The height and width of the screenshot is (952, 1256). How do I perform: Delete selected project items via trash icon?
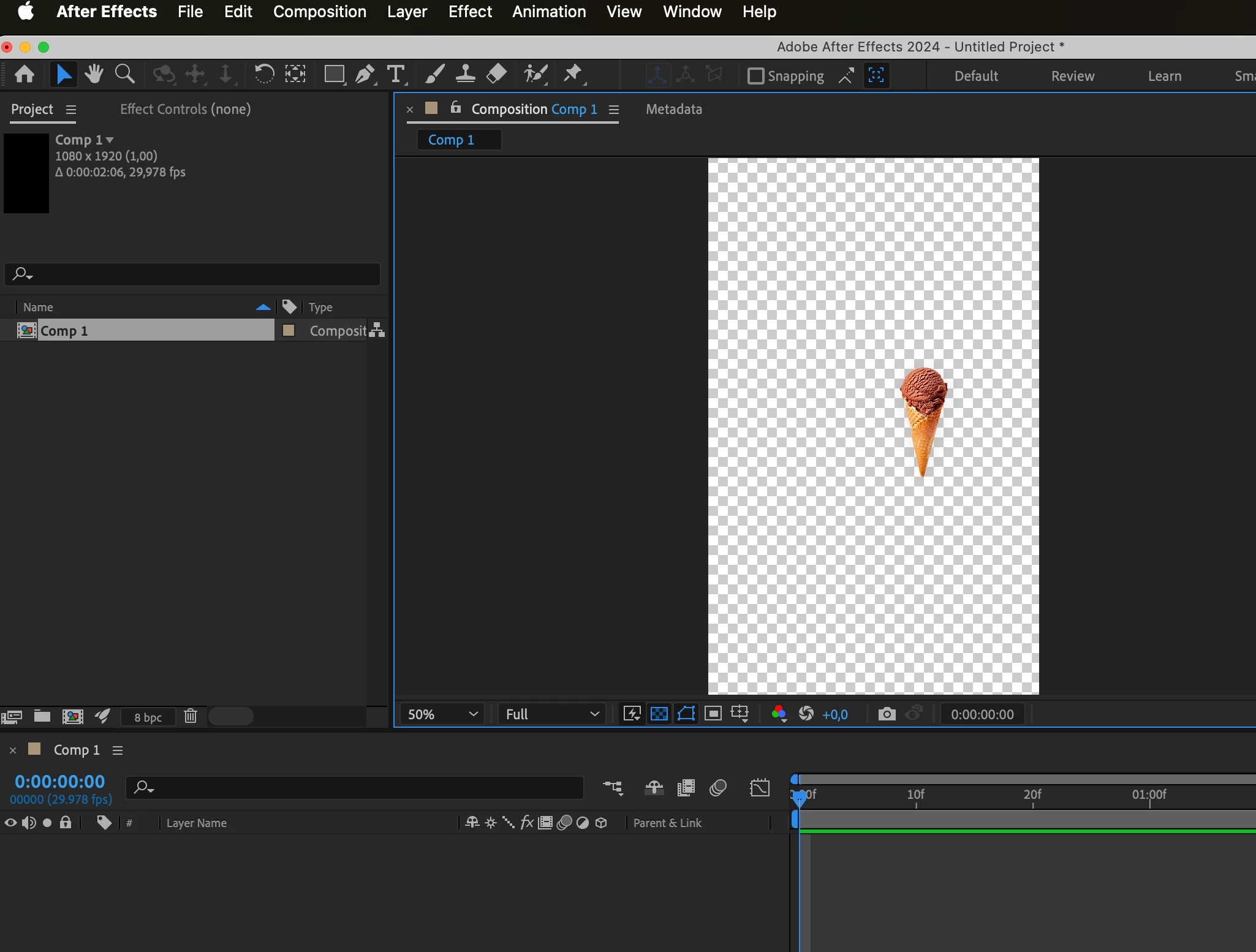(x=191, y=716)
